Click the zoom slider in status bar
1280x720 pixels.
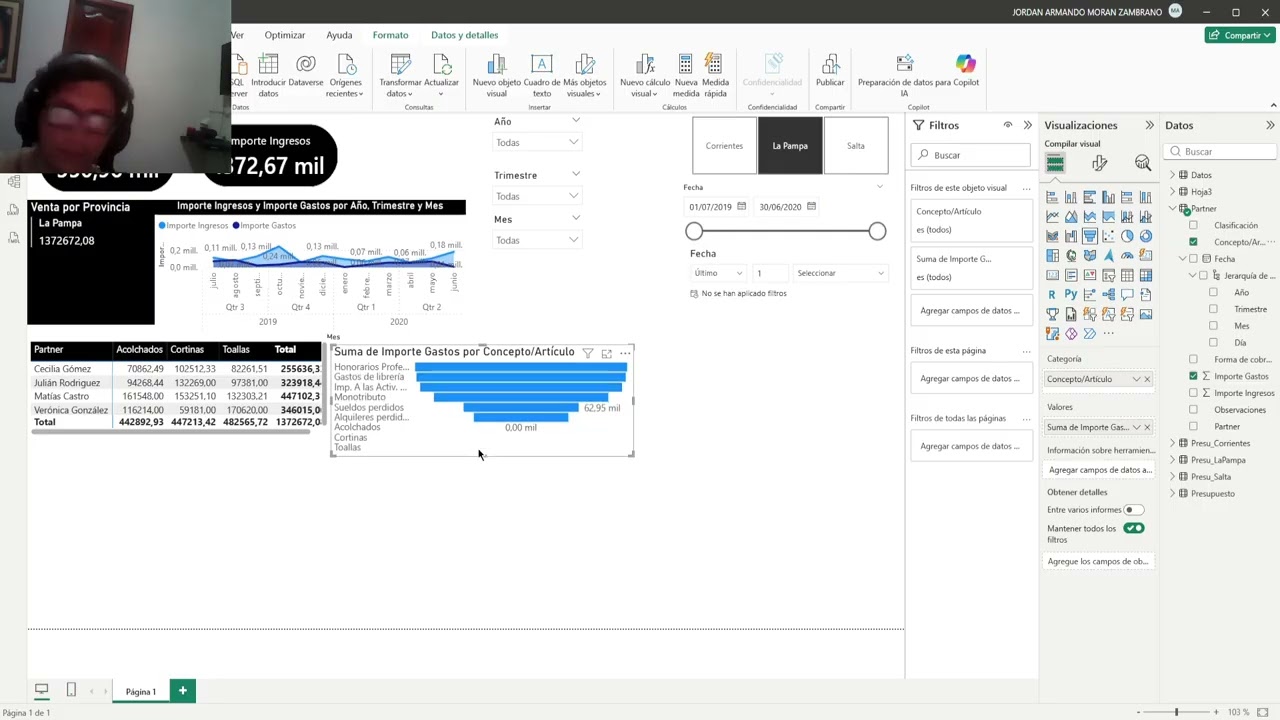click(1176, 712)
